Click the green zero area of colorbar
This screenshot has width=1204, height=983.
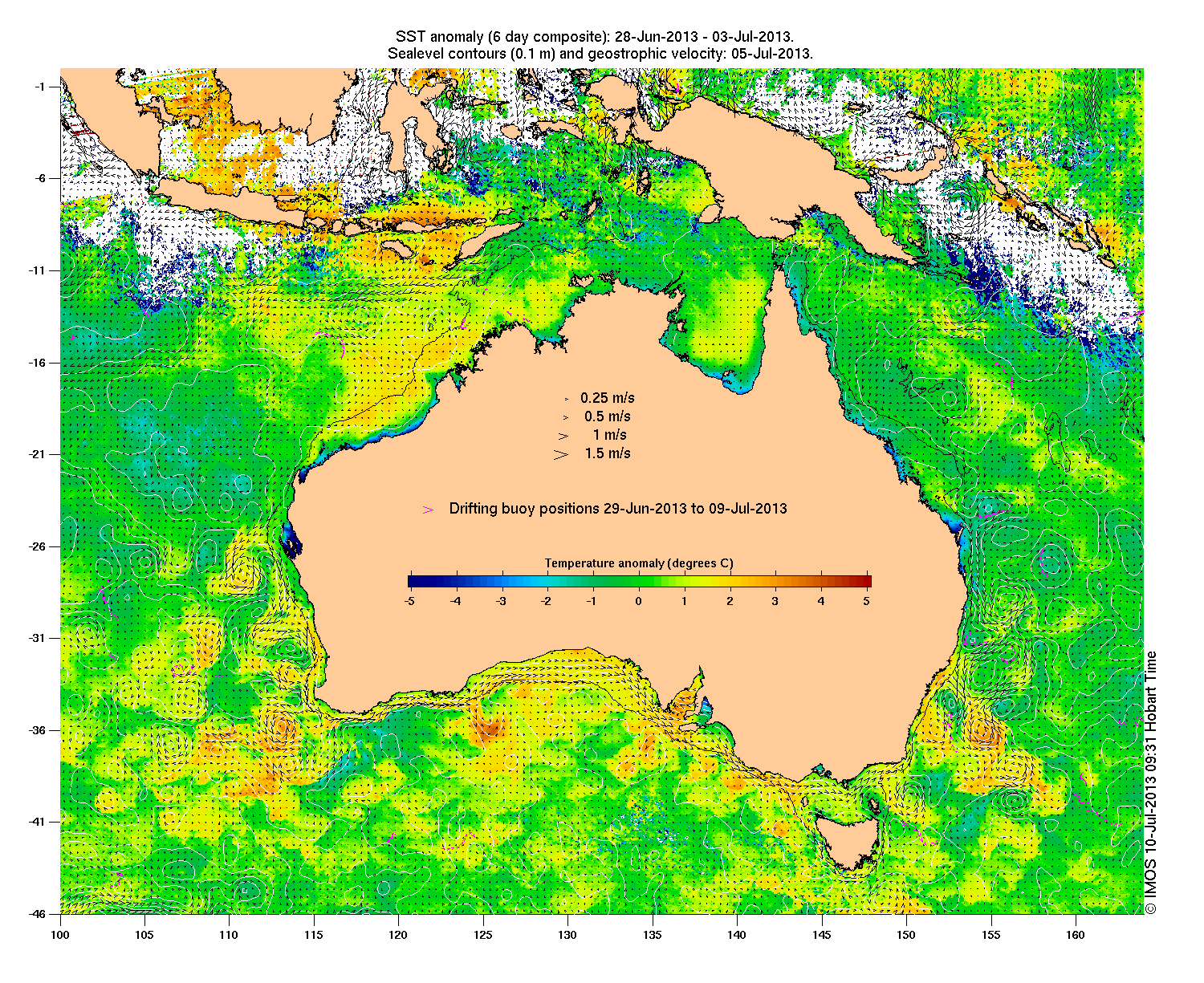[x=639, y=582]
